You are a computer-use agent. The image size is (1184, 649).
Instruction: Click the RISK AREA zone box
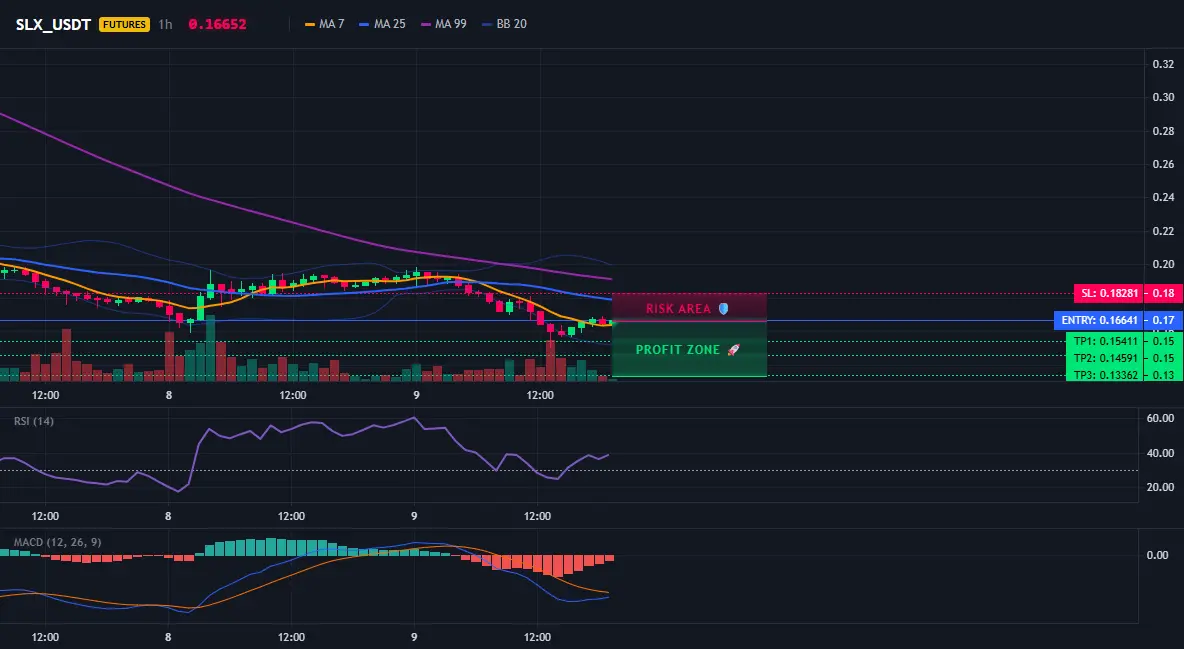coord(689,308)
